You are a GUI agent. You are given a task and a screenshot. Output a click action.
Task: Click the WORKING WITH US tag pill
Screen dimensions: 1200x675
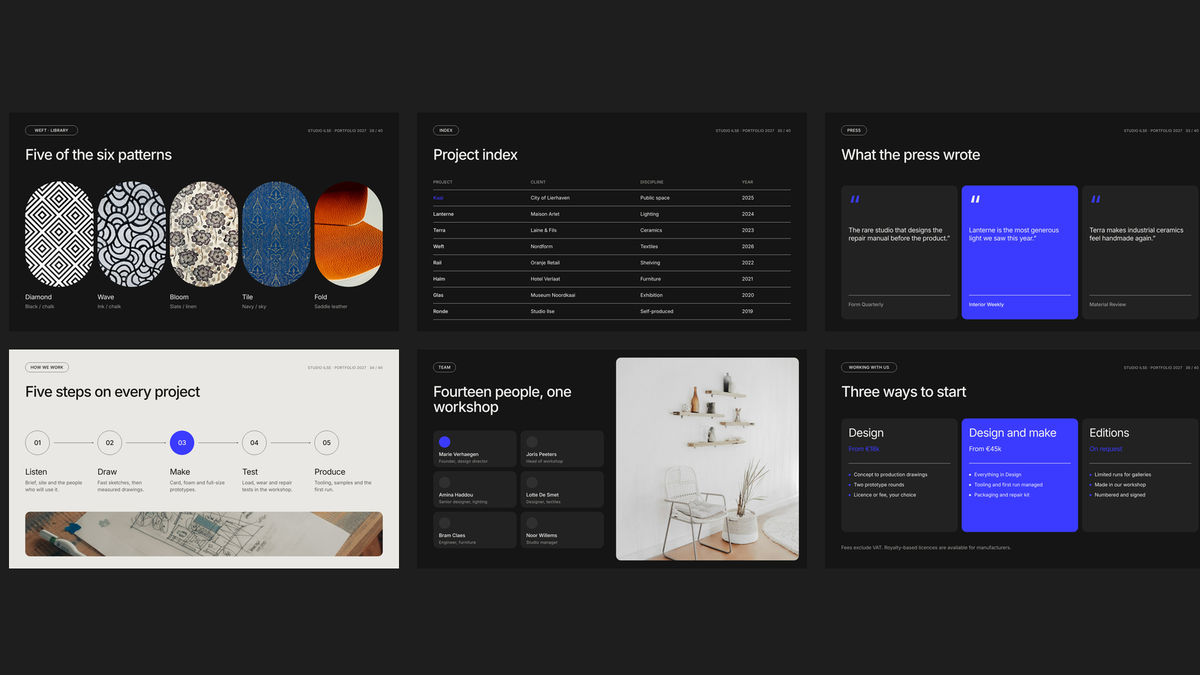tap(869, 367)
